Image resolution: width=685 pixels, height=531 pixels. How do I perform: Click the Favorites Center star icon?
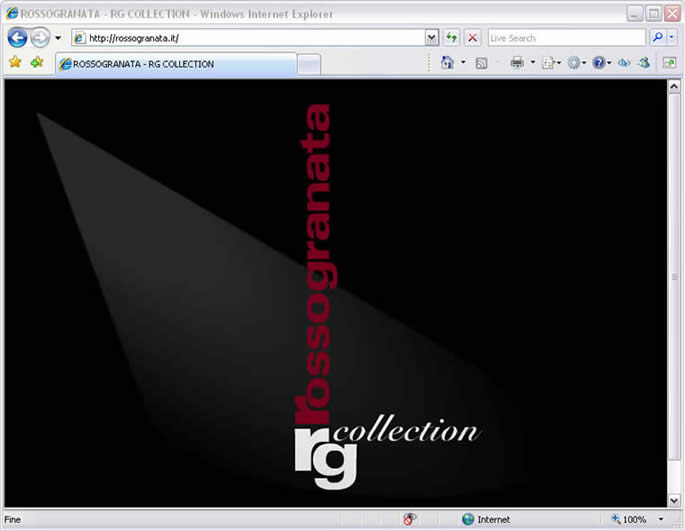[x=15, y=63]
